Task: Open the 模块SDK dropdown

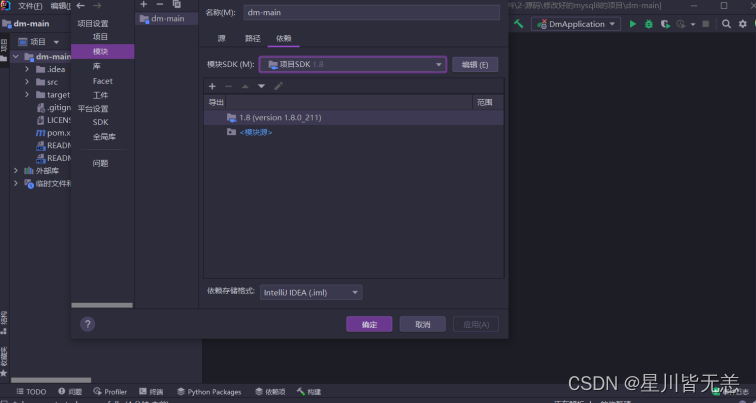Action: pos(353,65)
